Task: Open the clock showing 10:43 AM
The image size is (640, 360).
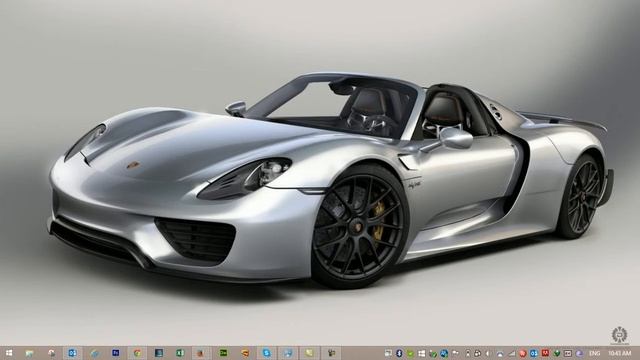Action: tap(620, 353)
